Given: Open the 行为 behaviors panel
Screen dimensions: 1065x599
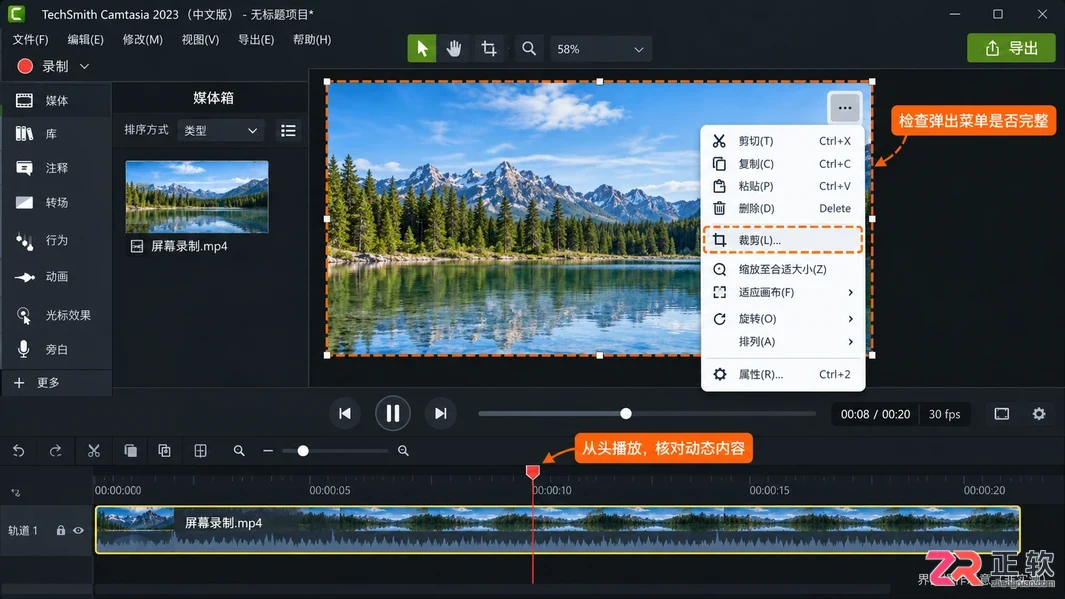Looking at the screenshot, I should click(56, 240).
